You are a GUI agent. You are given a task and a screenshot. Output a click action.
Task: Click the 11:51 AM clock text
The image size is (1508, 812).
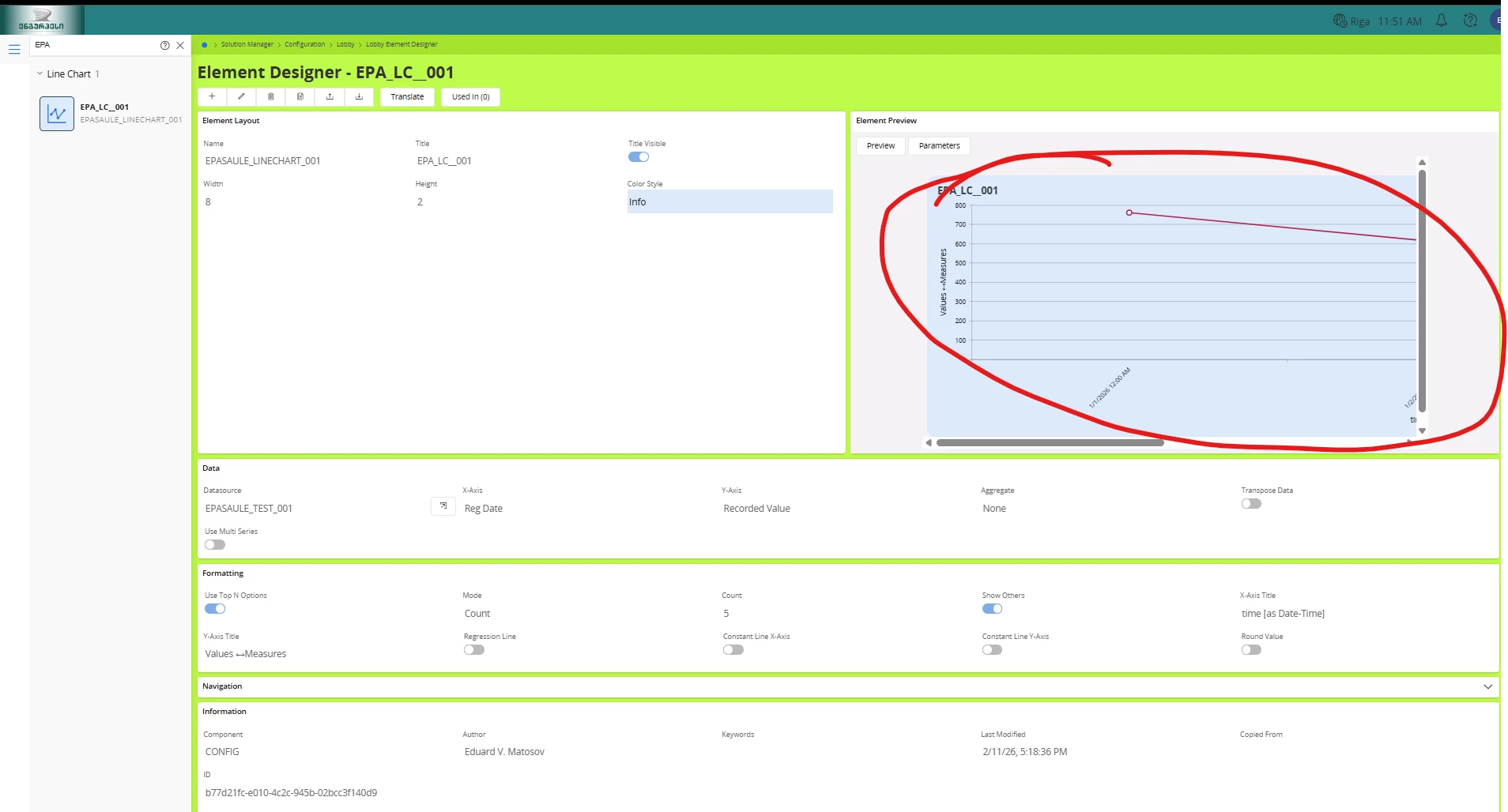(x=1400, y=21)
